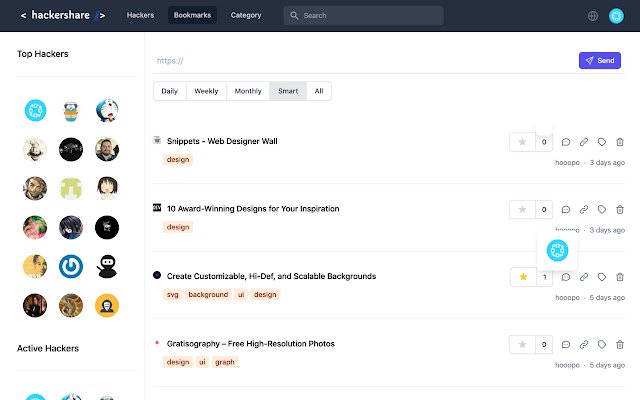The height and width of the screenshot is (400, 640).
Task: Open teal circle avatar in Top Hackers
Action: (35, 110)
